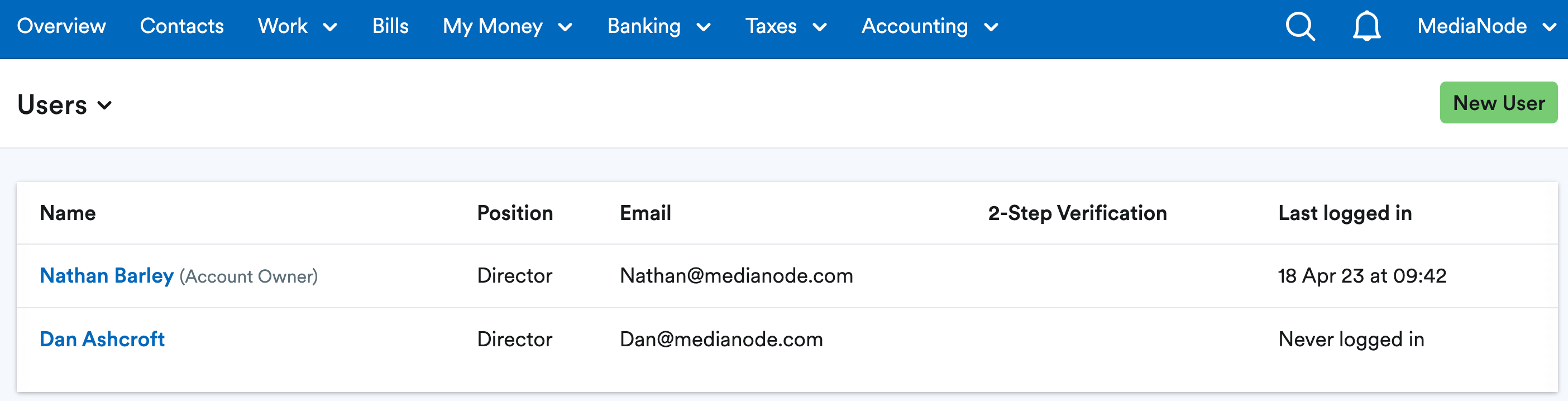Expand the Users heading dropdown
This screenshot has width=1568, height=401.
65,104
